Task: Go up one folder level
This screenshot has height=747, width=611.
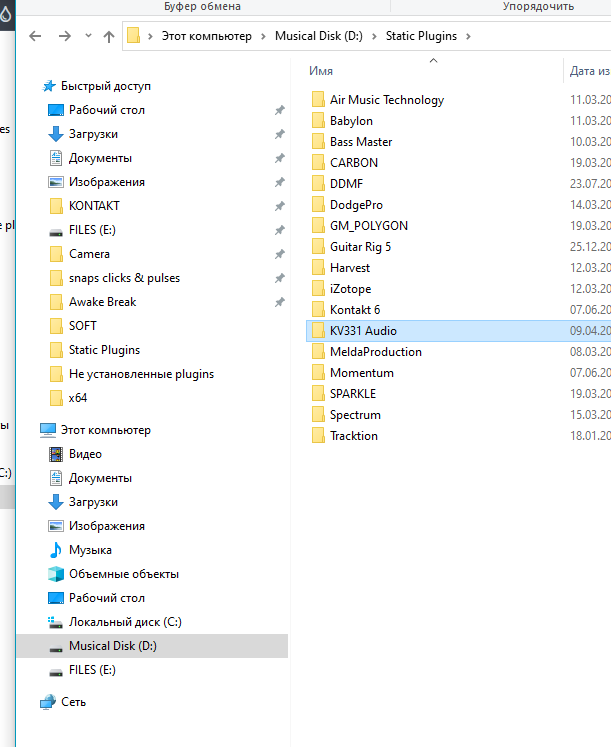Action: coord(109,36)
